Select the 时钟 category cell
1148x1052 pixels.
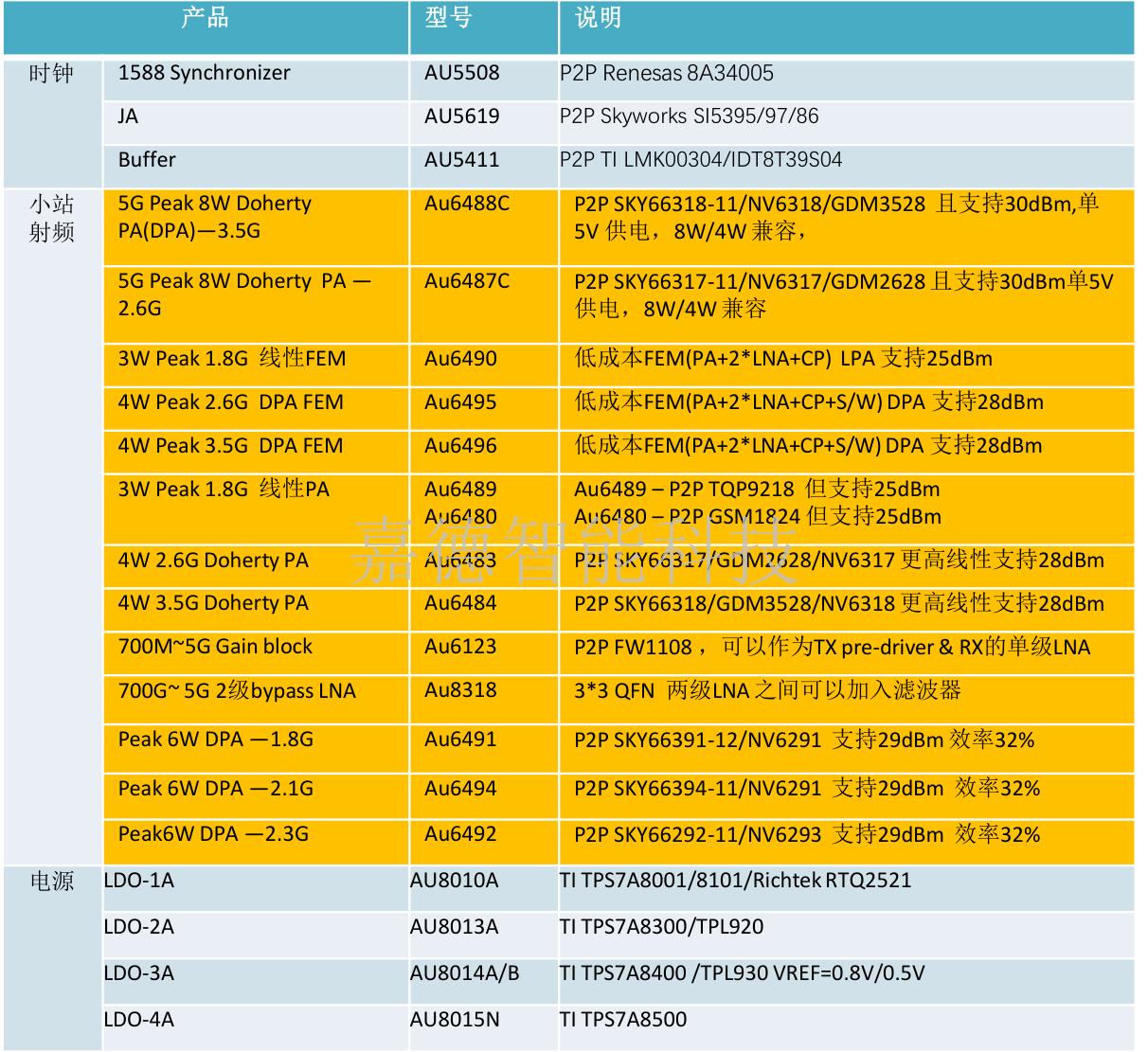(x=51, y=74)
